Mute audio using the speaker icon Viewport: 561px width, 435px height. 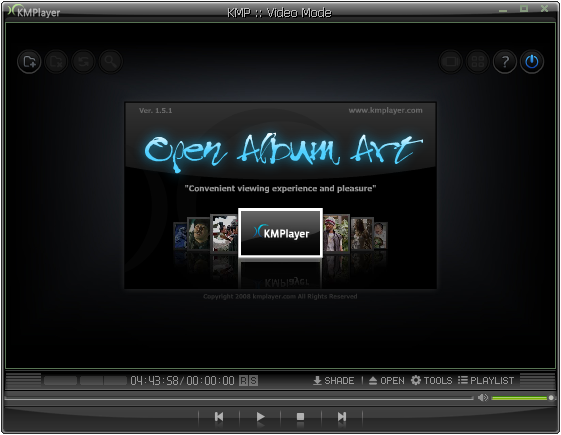point(483,397)
